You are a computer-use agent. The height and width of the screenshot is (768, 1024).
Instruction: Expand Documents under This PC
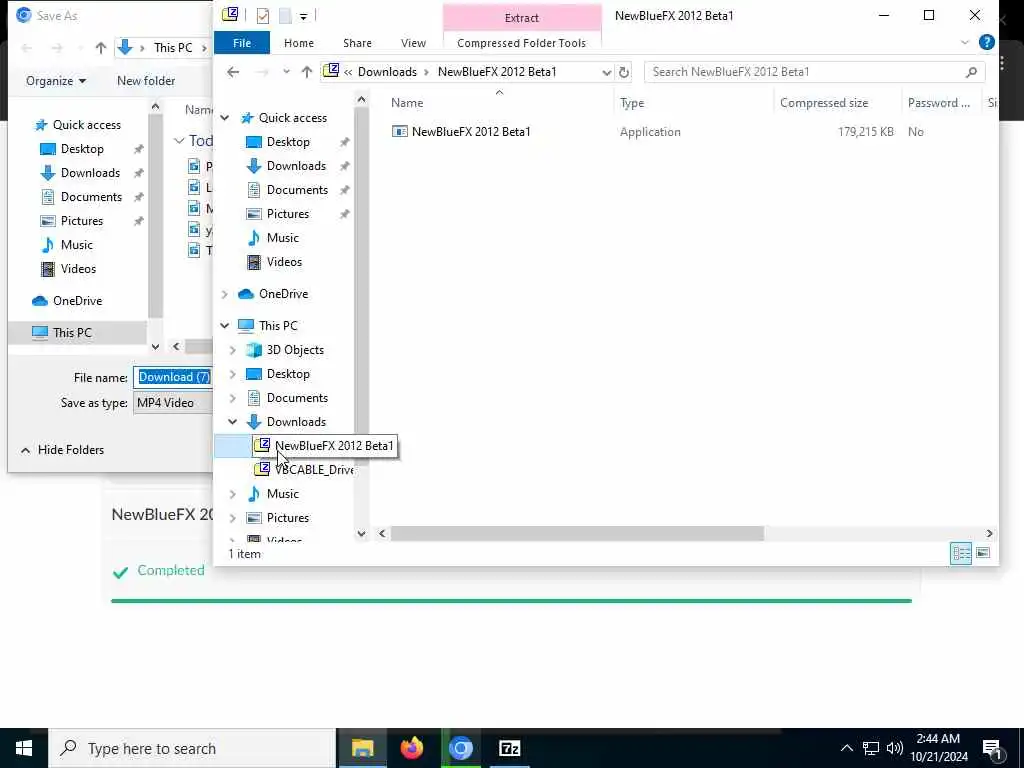[x=232, y=398]
